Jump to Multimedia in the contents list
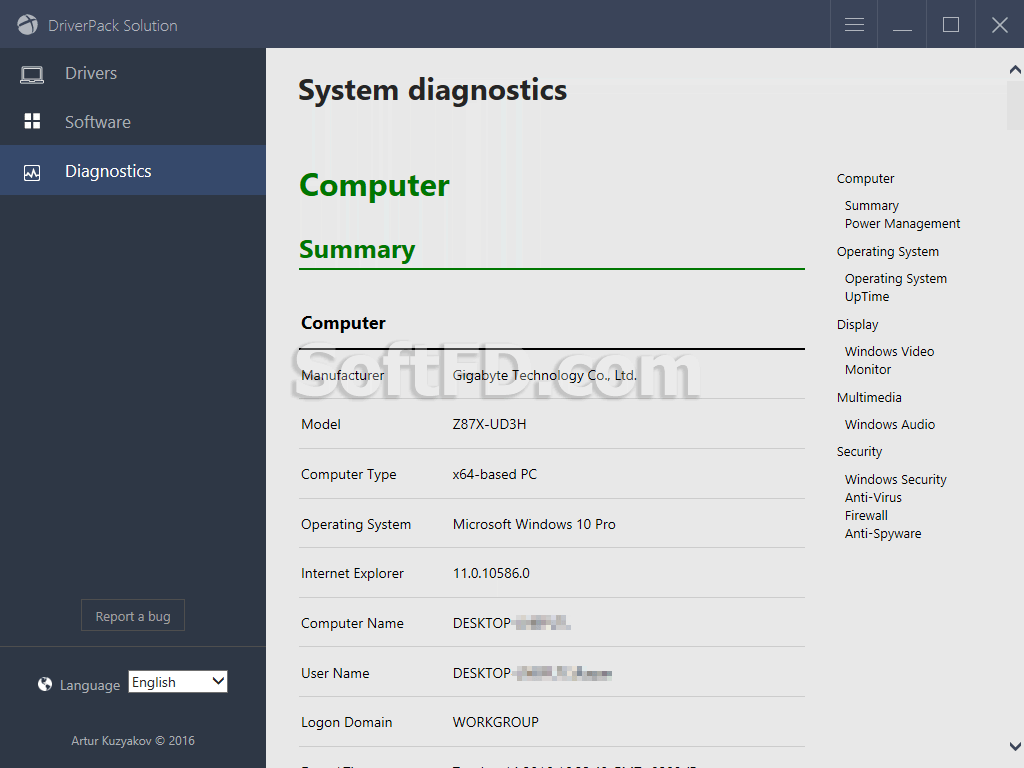The height and width of the screenshot is (768, 1024). [869, 398]
